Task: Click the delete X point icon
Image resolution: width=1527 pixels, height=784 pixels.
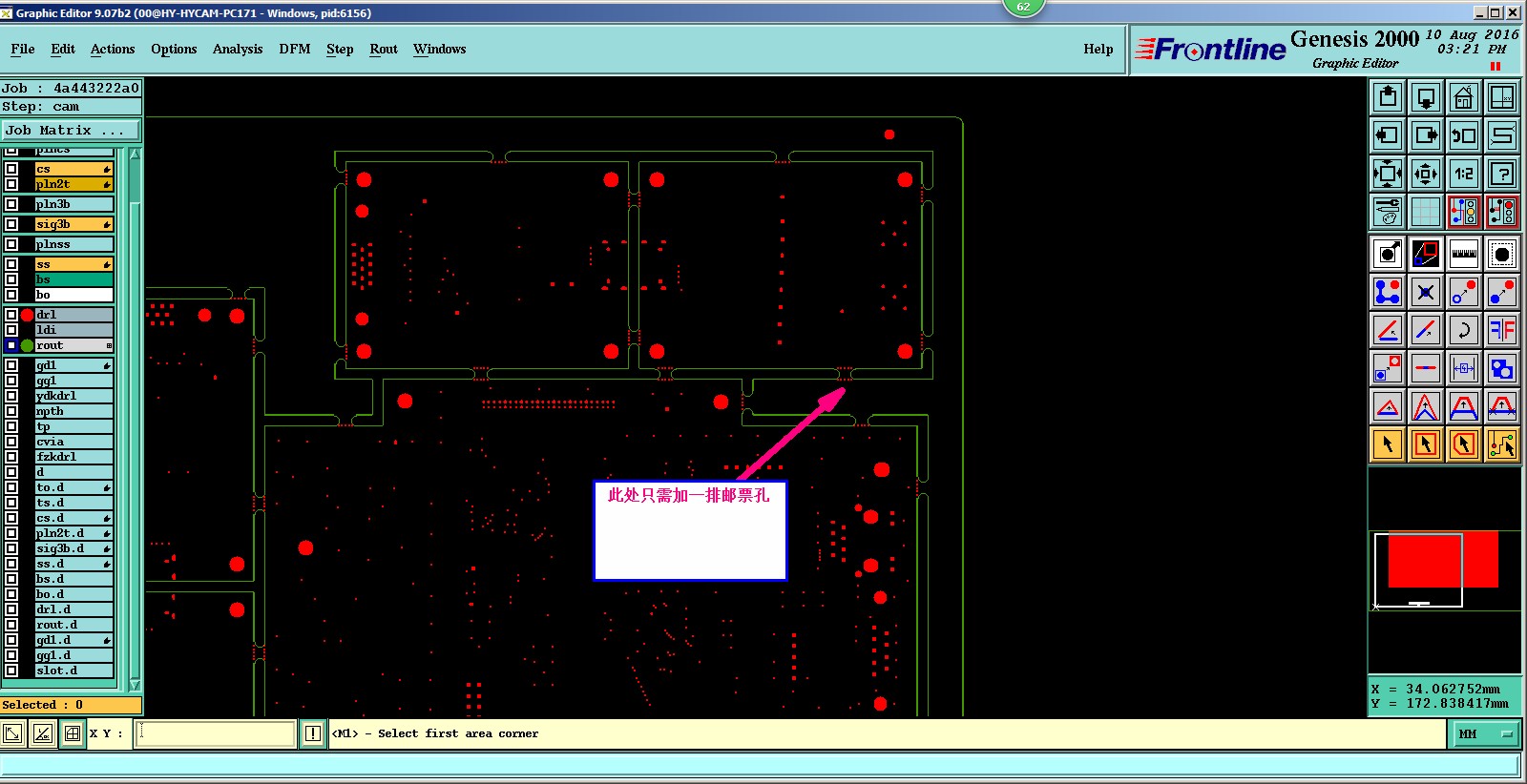Action: click(x=1426, y=292)
